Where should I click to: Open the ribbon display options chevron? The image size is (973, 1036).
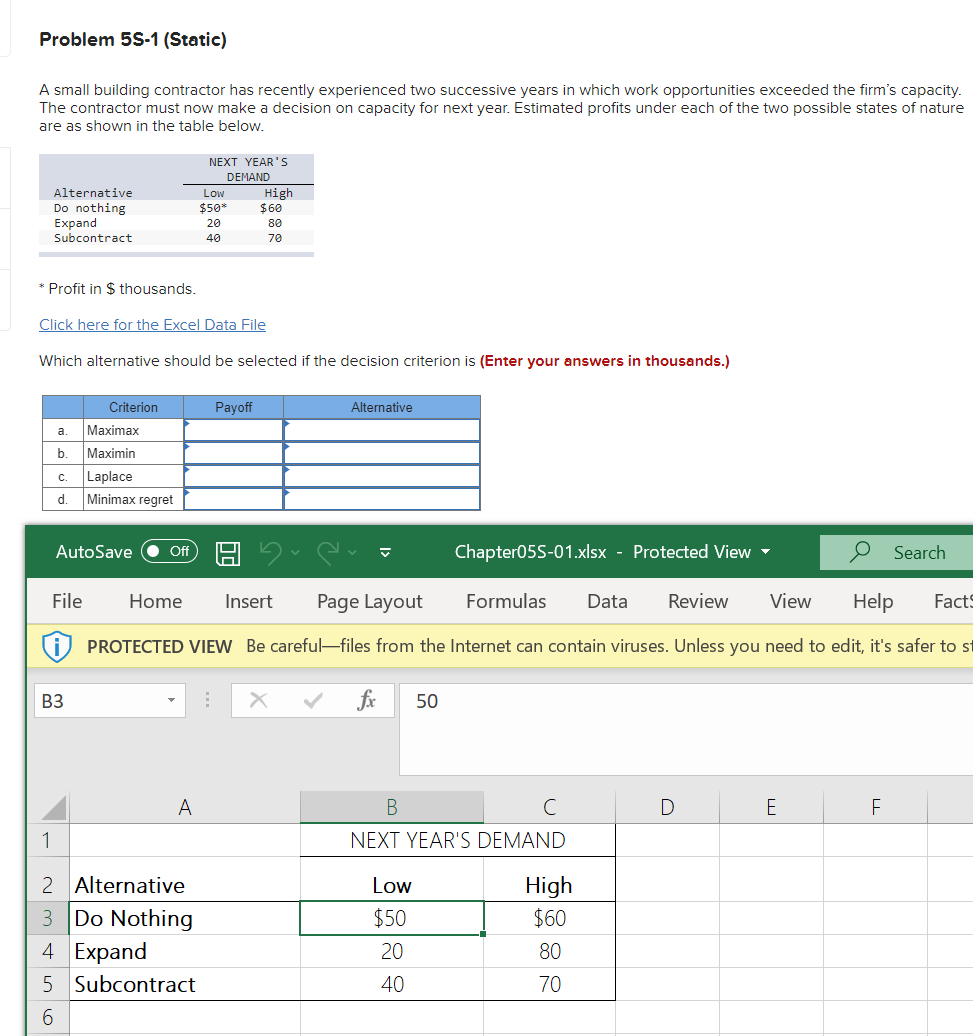click(x=384, y=551)
